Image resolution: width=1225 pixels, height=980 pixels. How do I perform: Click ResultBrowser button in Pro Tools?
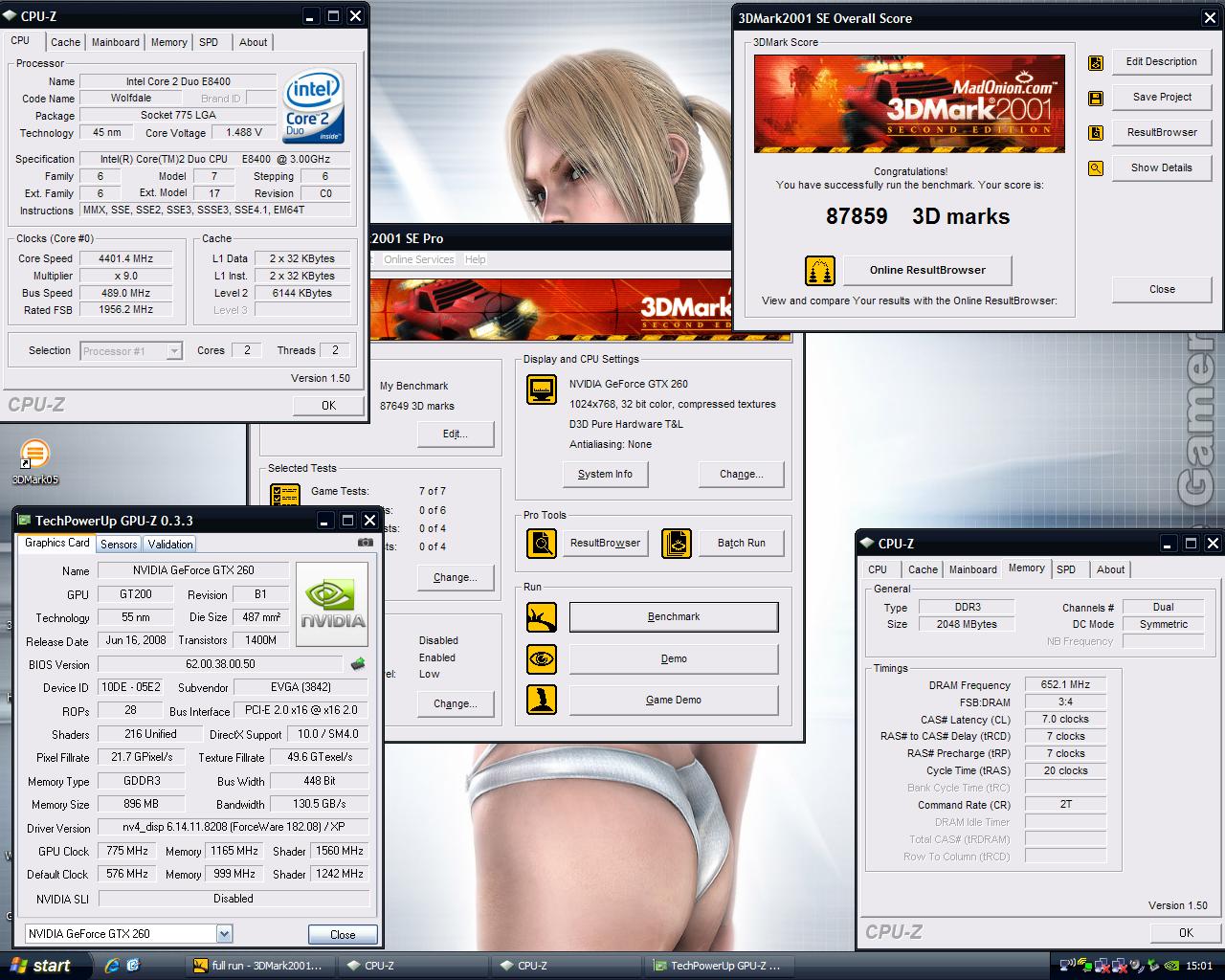(x=605, y=543)
